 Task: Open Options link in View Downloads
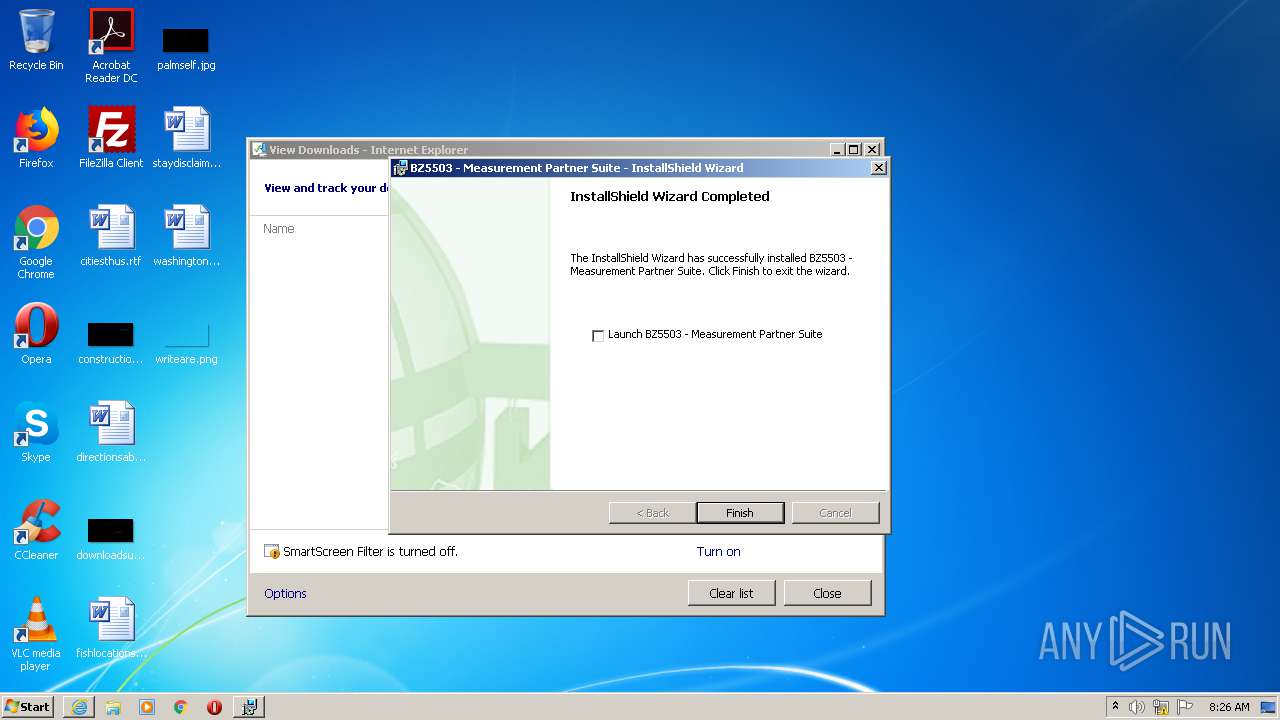285,593
